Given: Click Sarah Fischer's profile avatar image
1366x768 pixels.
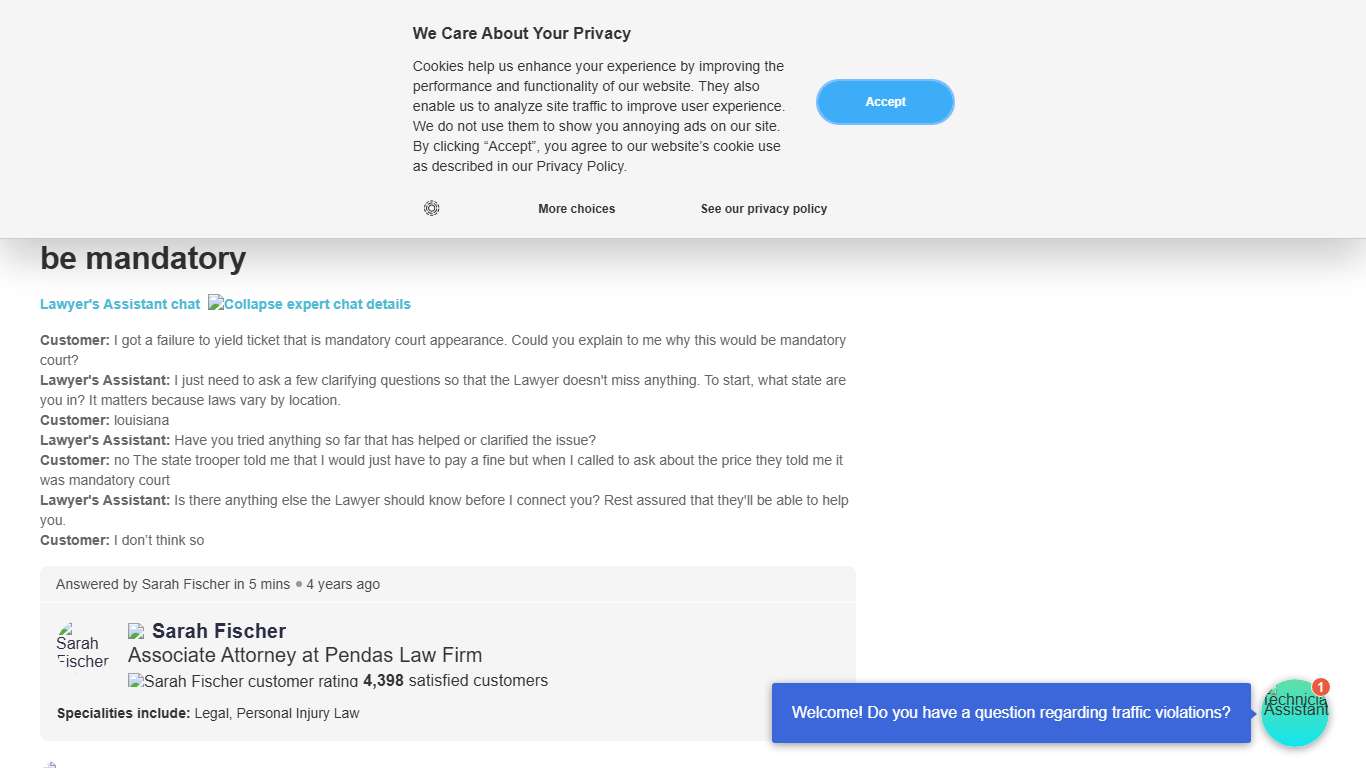Looking at the screenshot, I should click(81, 646).
